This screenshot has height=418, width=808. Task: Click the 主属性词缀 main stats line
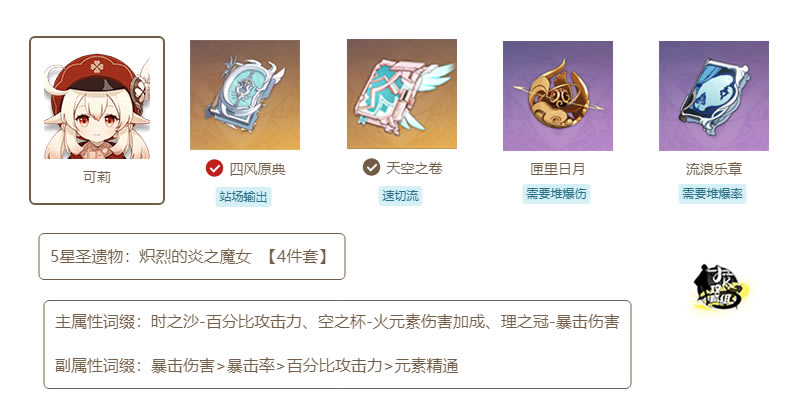[x=337, y=322]
